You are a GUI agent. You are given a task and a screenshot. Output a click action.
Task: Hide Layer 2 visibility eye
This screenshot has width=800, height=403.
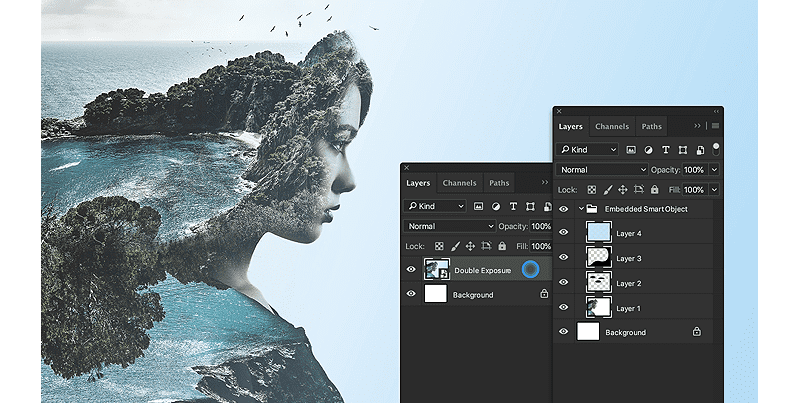coord(563,282)
